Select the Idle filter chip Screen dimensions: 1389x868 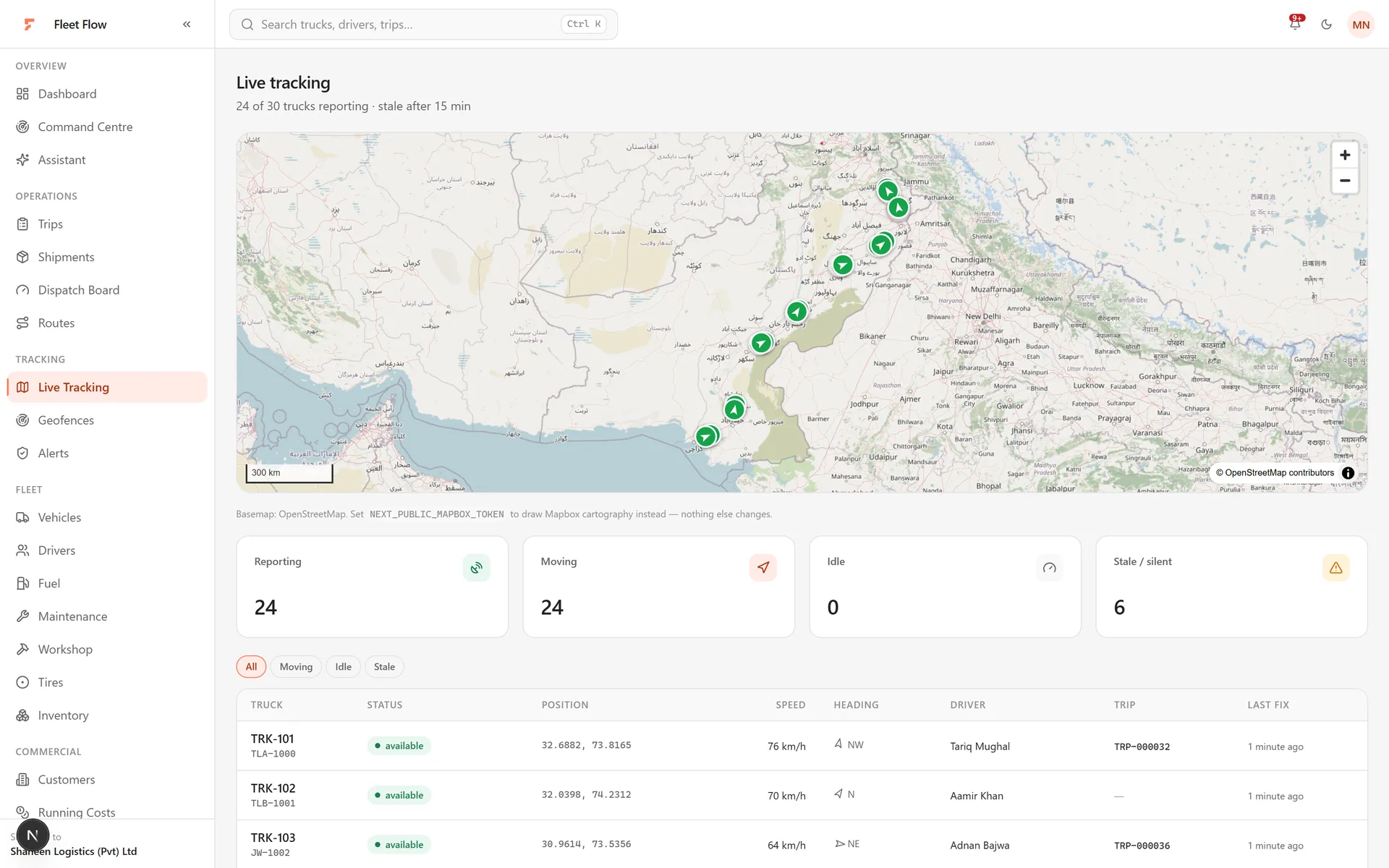[343, 667]
